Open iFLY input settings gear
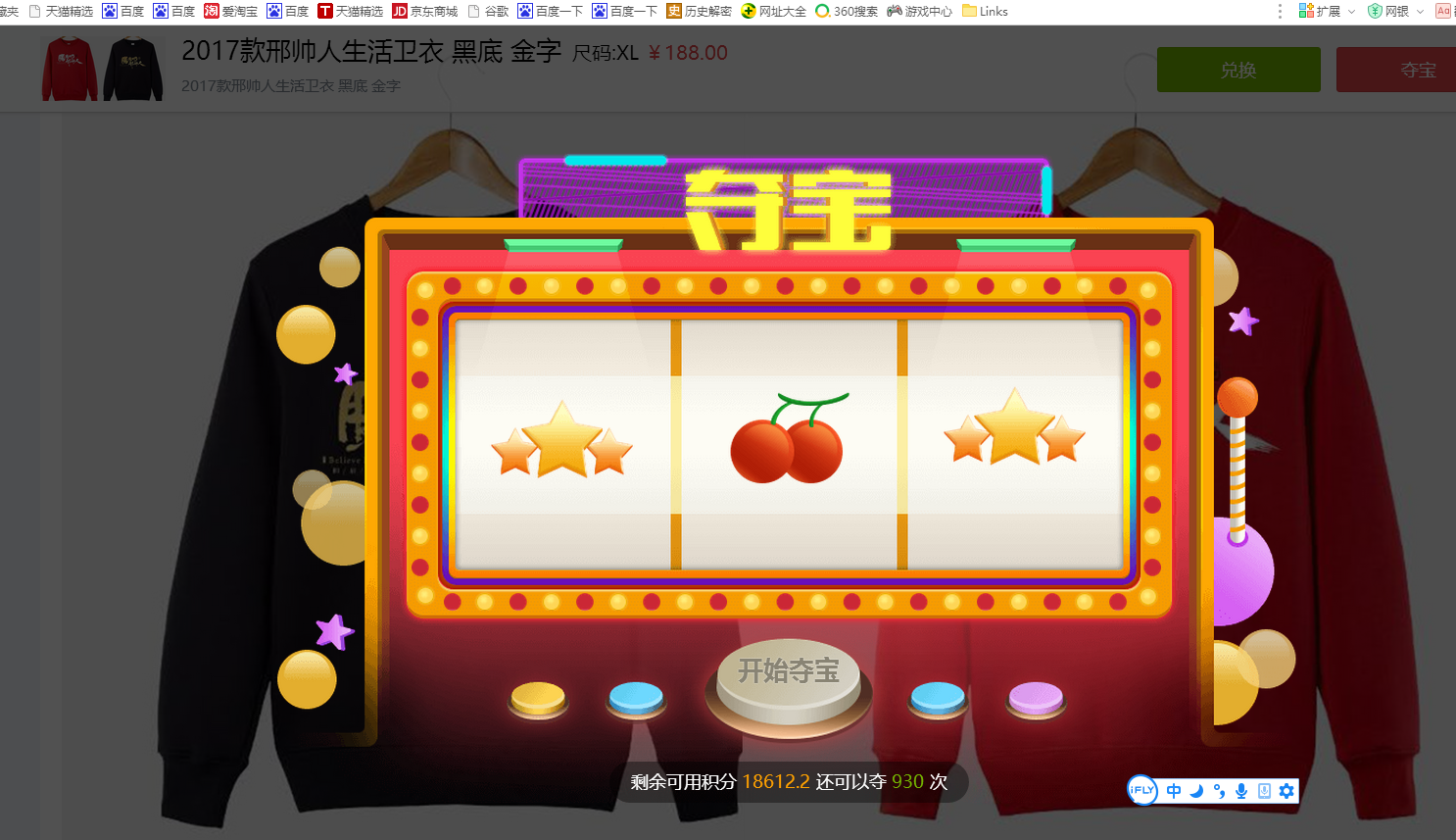Viewport: 1456px width, 840px height. tap(1286, 791)
